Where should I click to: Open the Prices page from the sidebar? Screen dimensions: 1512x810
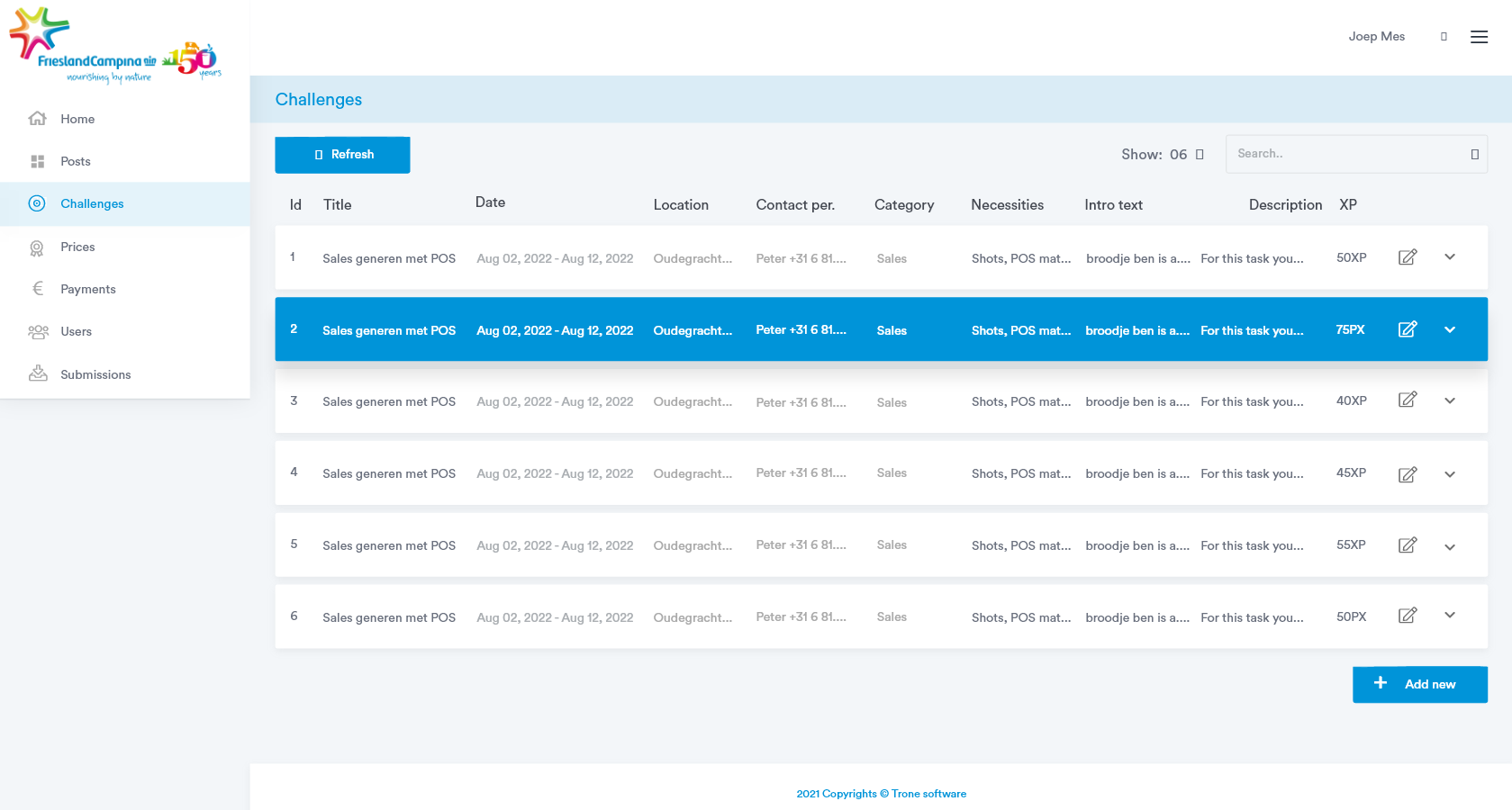coord(77,247)
